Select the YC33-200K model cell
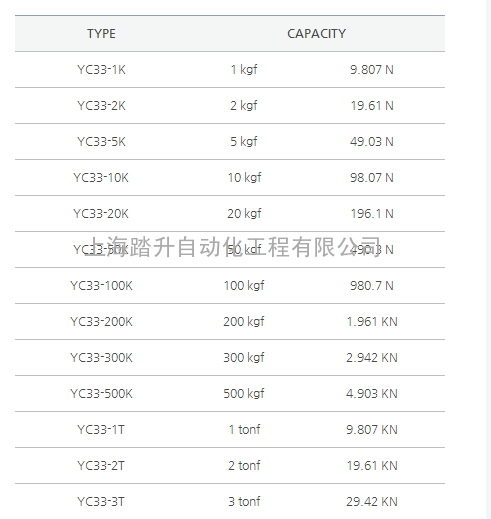Image resolution: width=491 pixels, height=519 pixels. tap(101, 322)
